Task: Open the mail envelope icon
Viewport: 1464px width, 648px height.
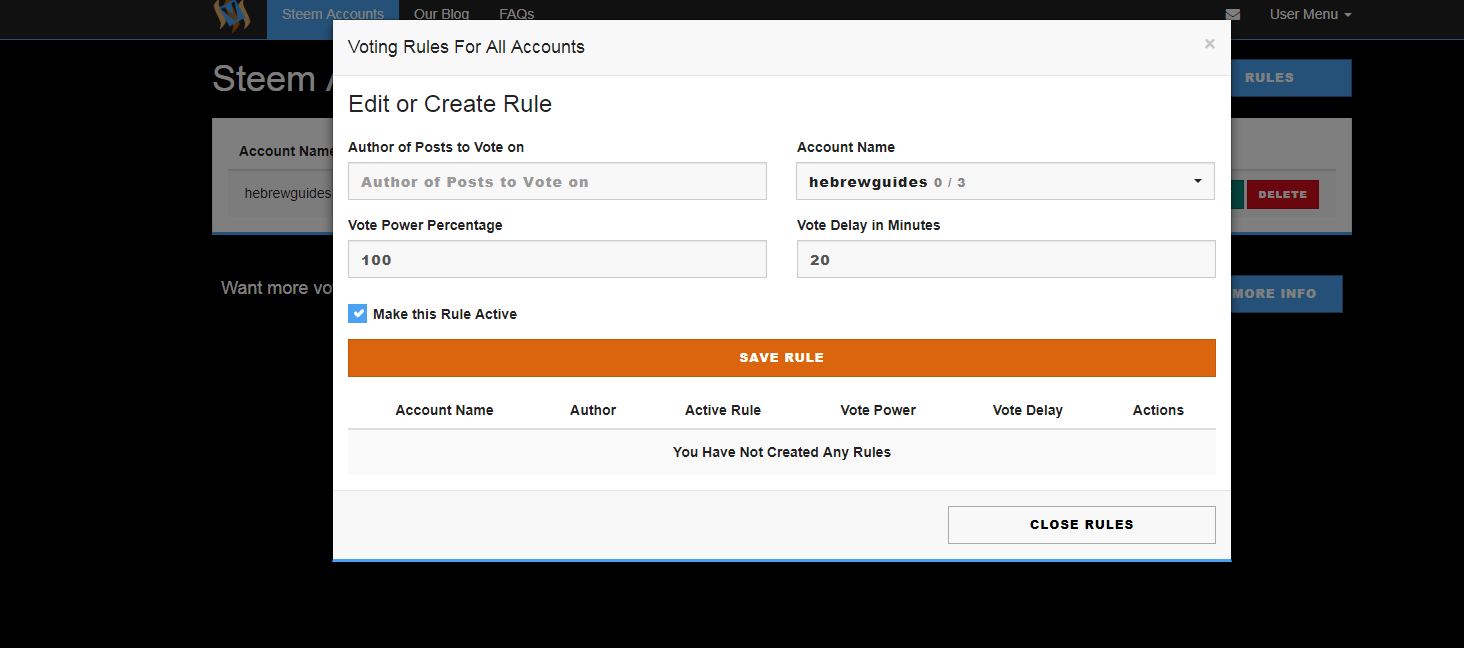Action: (x=1233, y=15)
